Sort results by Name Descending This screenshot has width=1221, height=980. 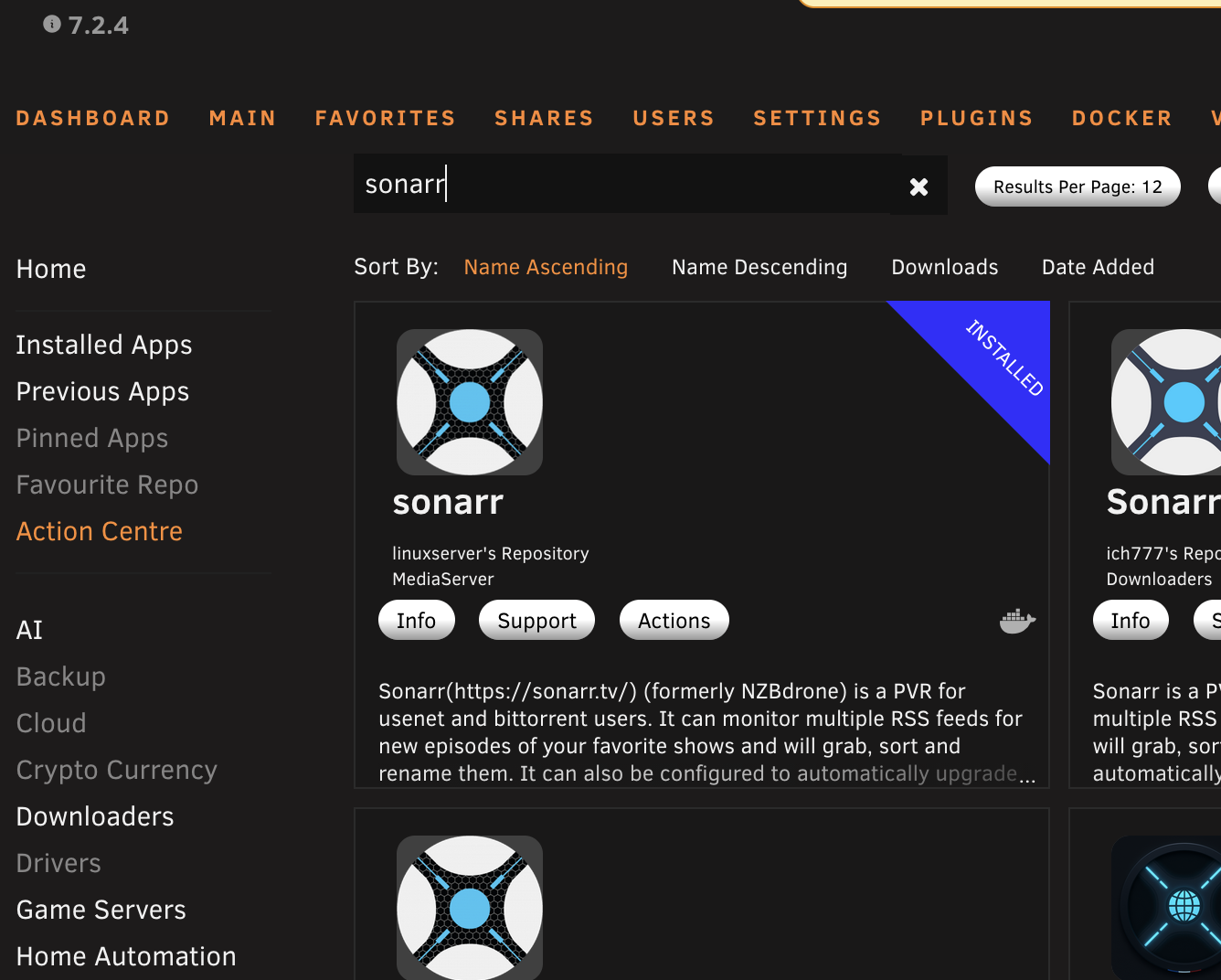(x=759, y=267)
